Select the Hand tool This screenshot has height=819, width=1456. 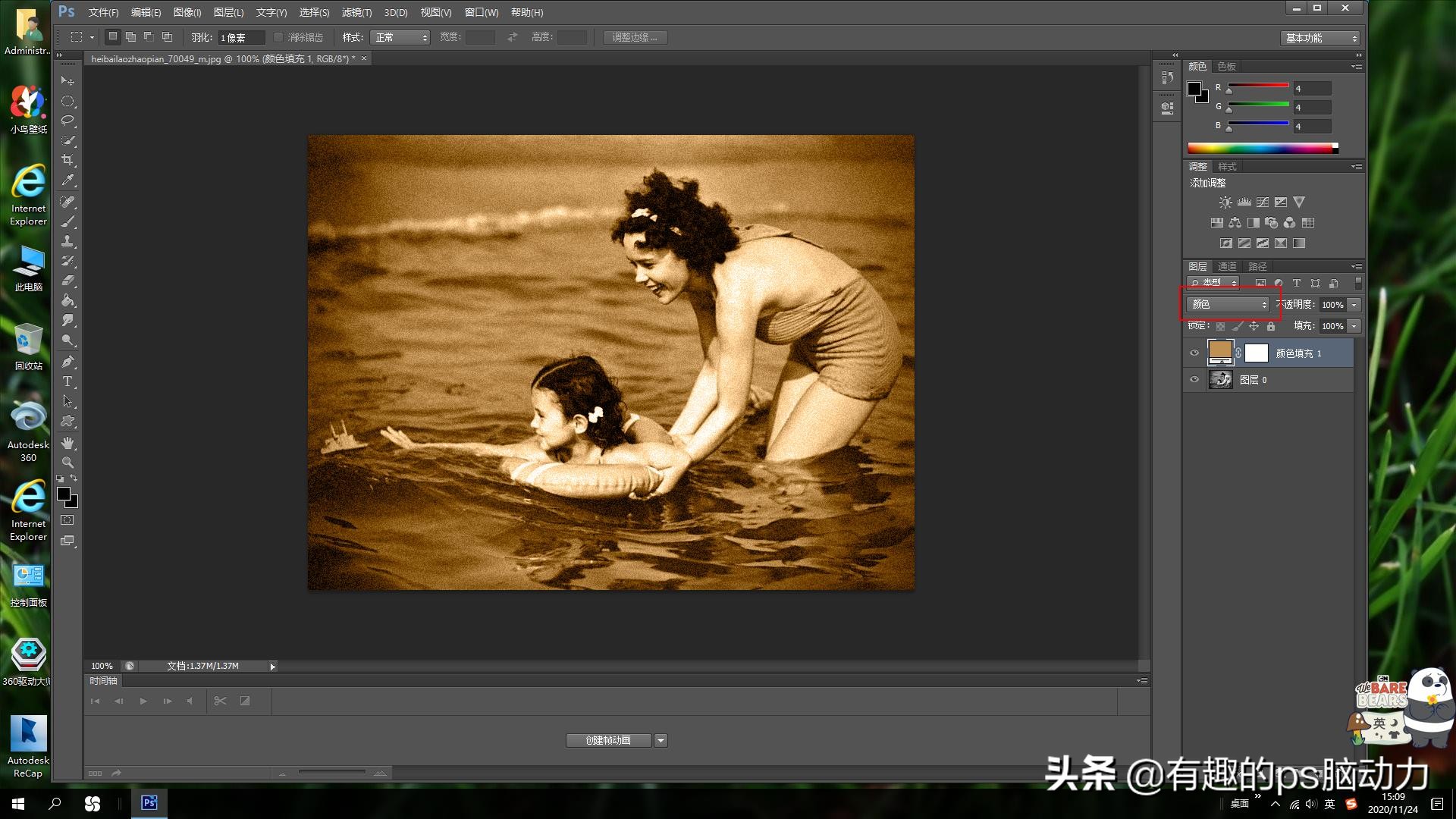pyautogui.click(x=67, y=443)
